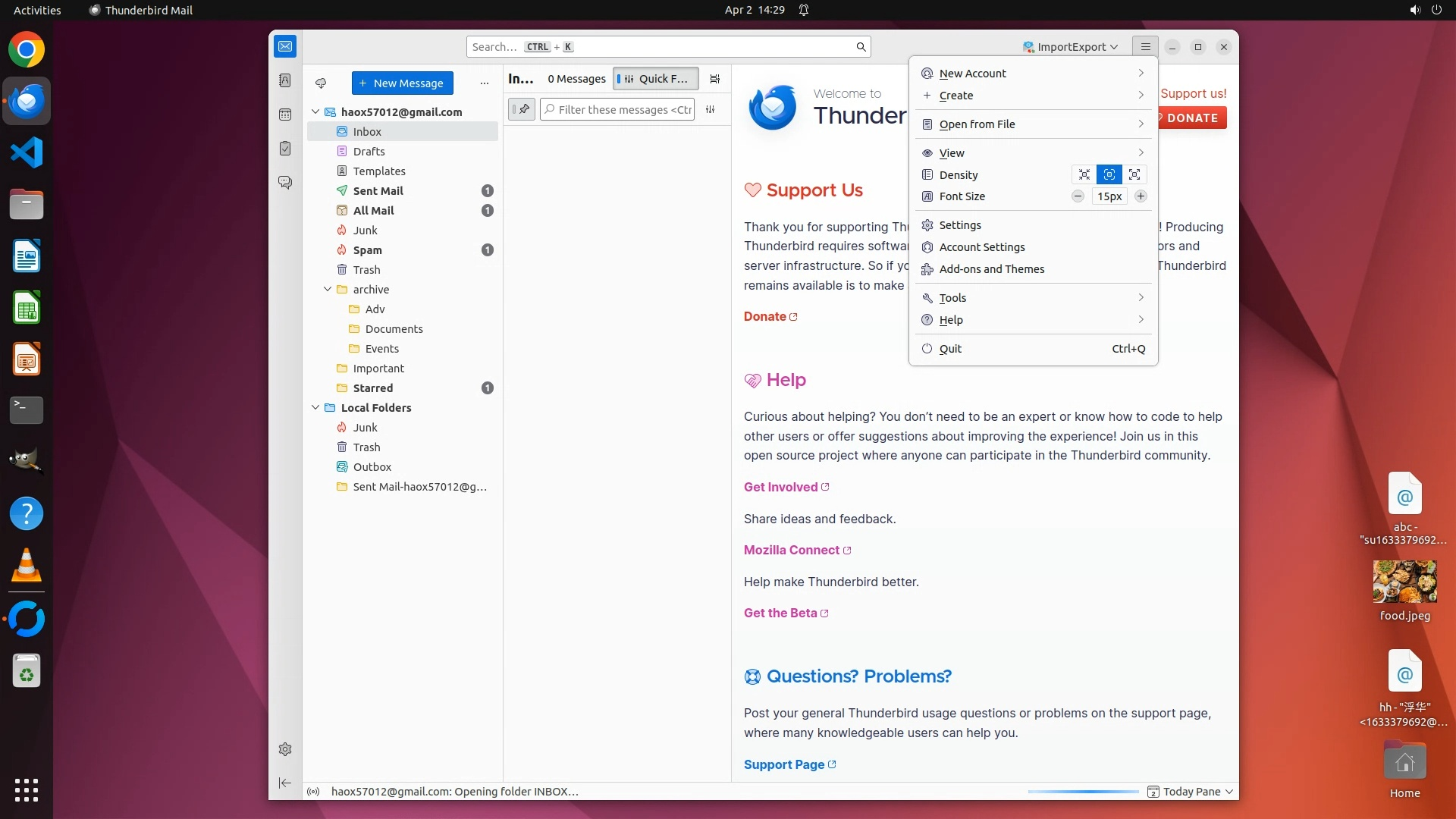The width and height of the screenshot is (1456, 819).
Task: Increase font size with plus button
Action: 1141,196
